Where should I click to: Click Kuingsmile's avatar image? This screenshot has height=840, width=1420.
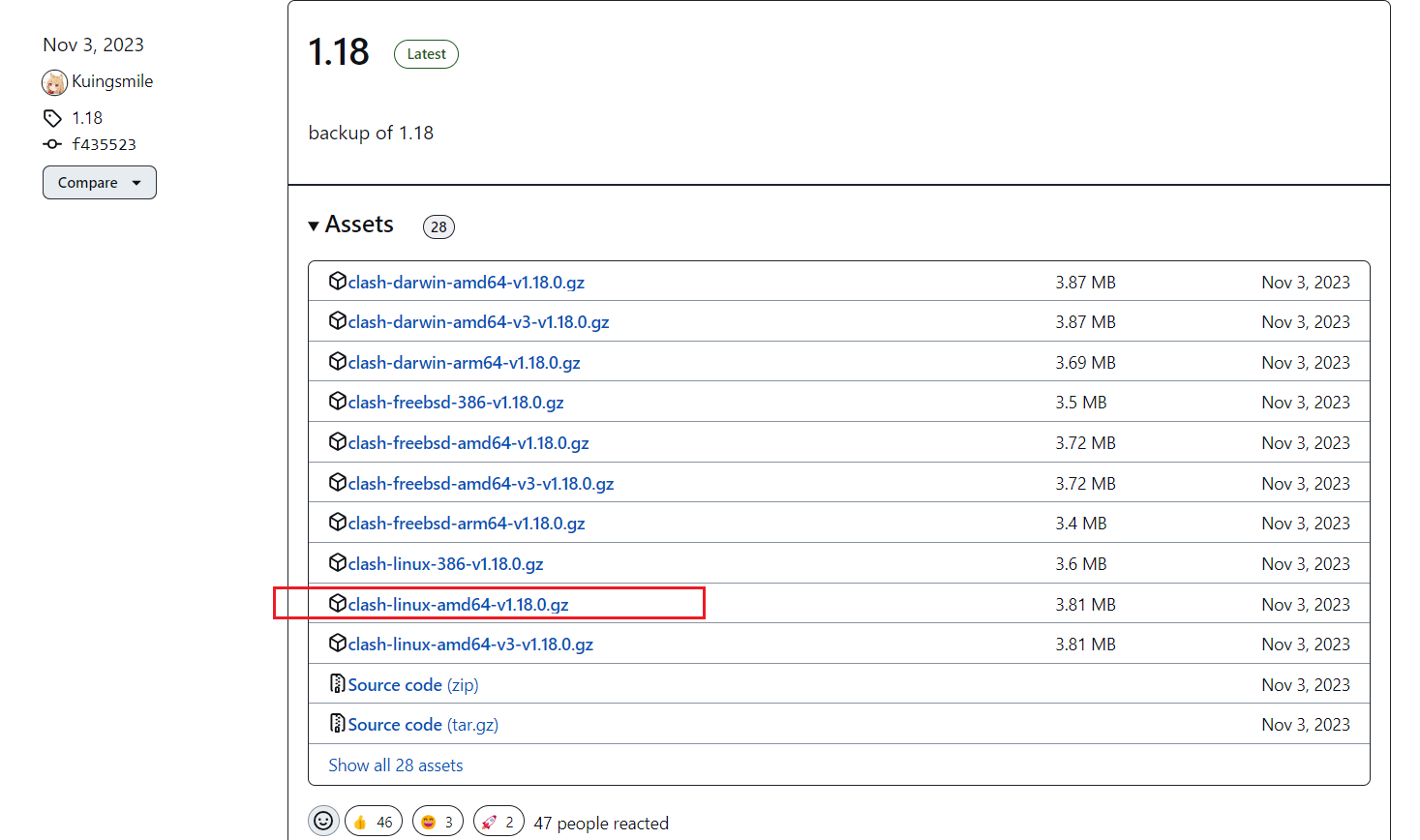54,82
